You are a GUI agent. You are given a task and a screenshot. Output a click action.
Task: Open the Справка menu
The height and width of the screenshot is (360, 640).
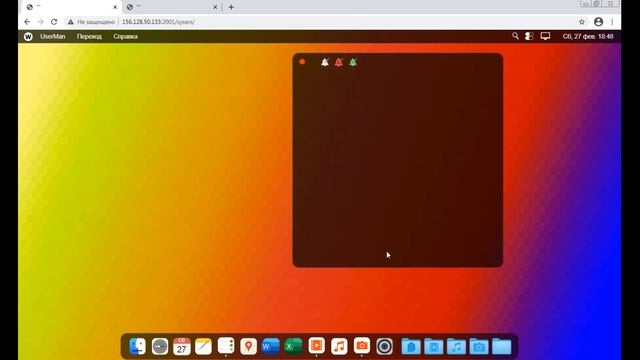click(125, 36)
